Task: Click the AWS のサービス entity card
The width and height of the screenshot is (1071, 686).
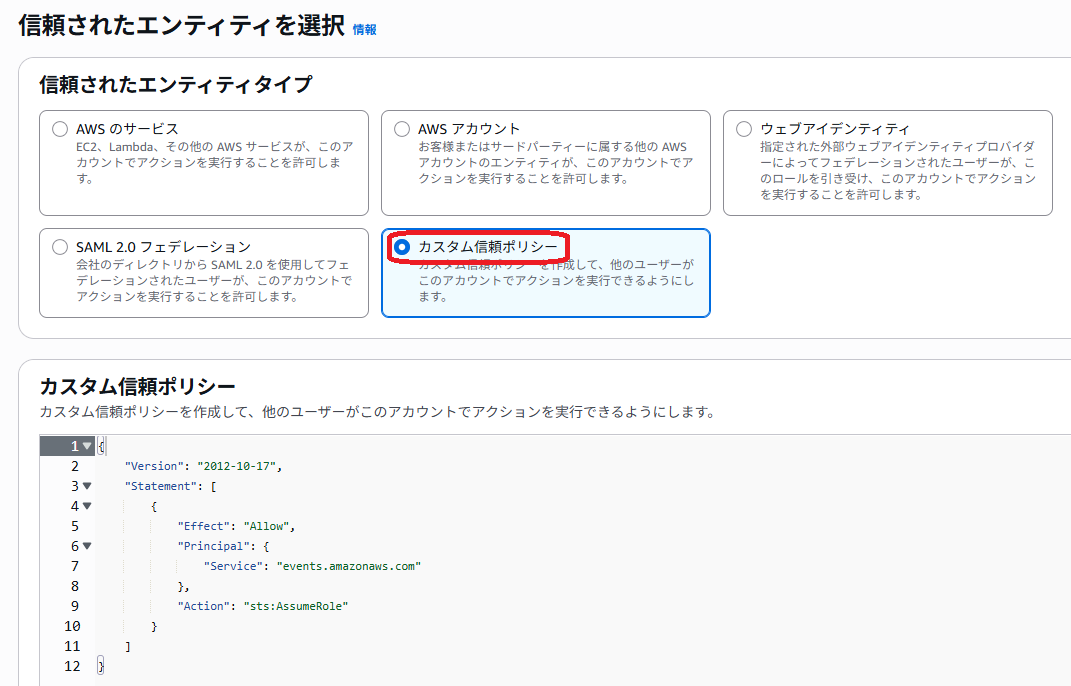Action: (x=204, y=160)
